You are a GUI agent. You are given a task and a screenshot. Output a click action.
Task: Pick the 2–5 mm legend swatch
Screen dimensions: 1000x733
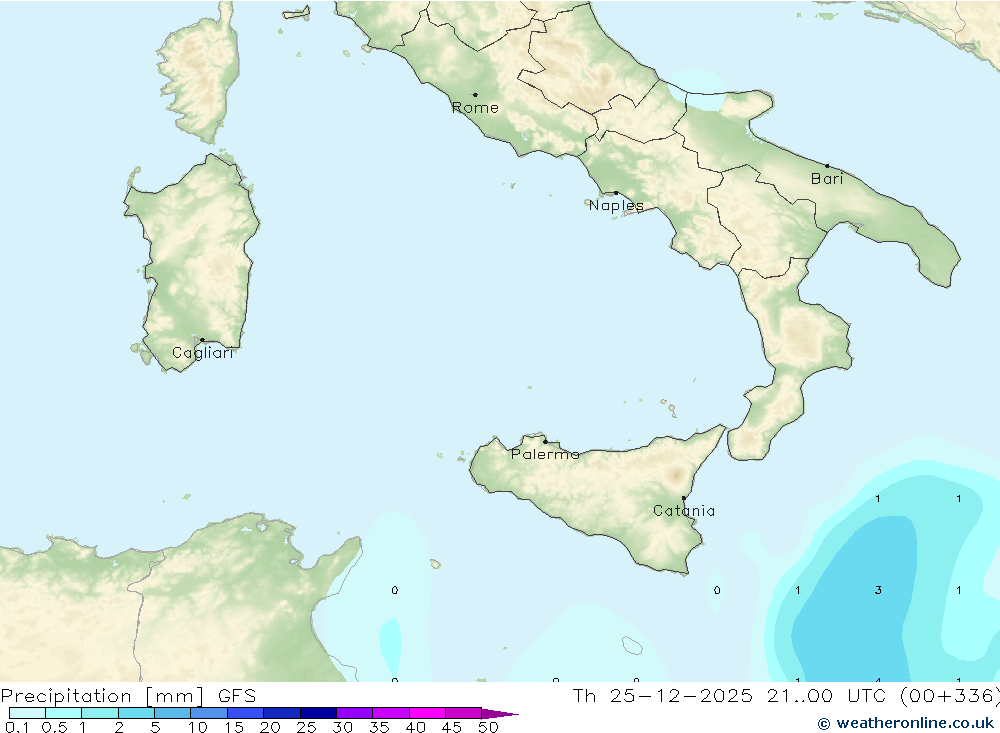136,713
